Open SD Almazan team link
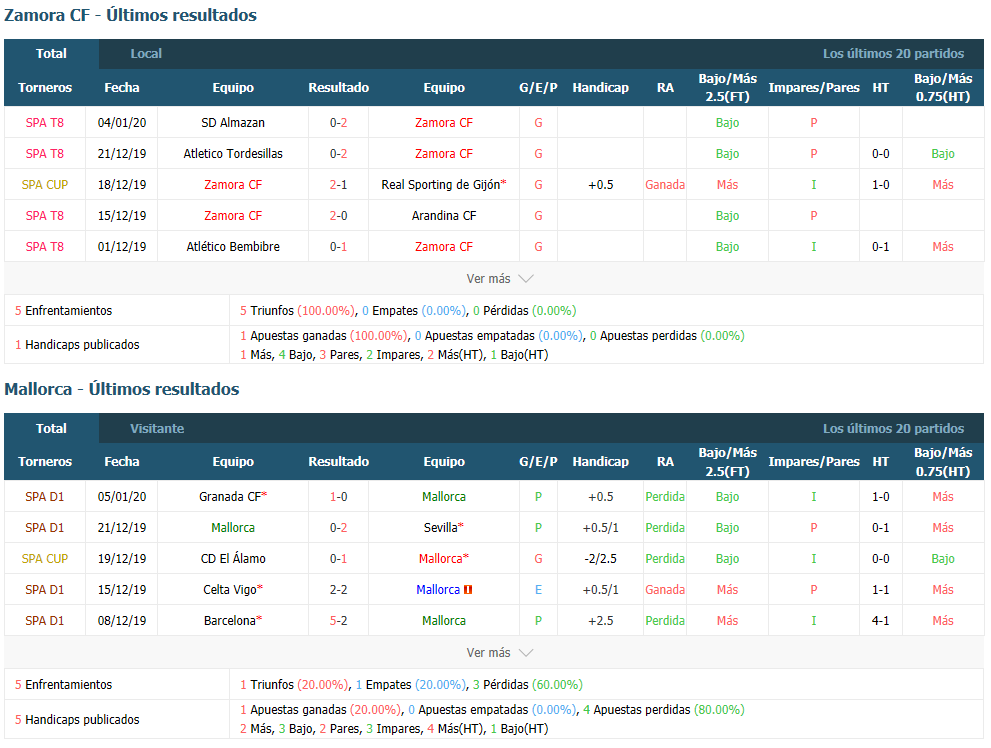This screenshot has height=748, width=991. (233, 123)
